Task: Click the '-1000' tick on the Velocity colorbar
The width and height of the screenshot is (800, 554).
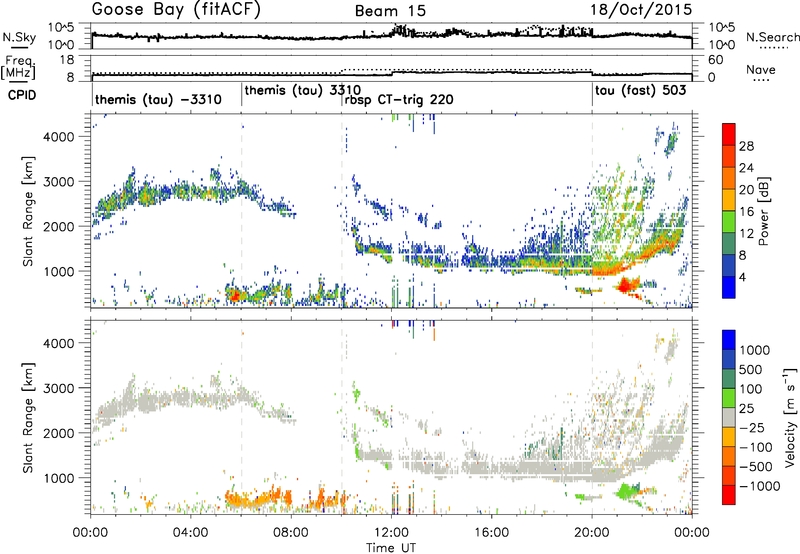Action: 759,486
